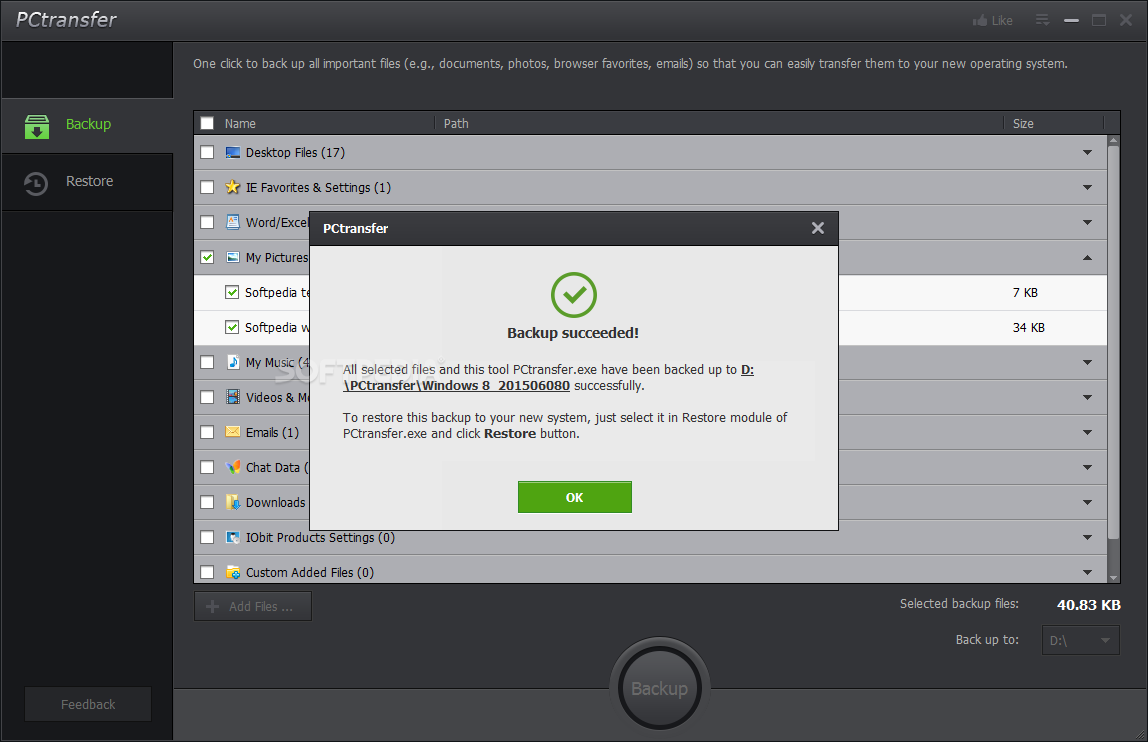1148x742 pixels.
Task: Check the IE Favorites & Settings checkbox
Action: click(207, 188)
